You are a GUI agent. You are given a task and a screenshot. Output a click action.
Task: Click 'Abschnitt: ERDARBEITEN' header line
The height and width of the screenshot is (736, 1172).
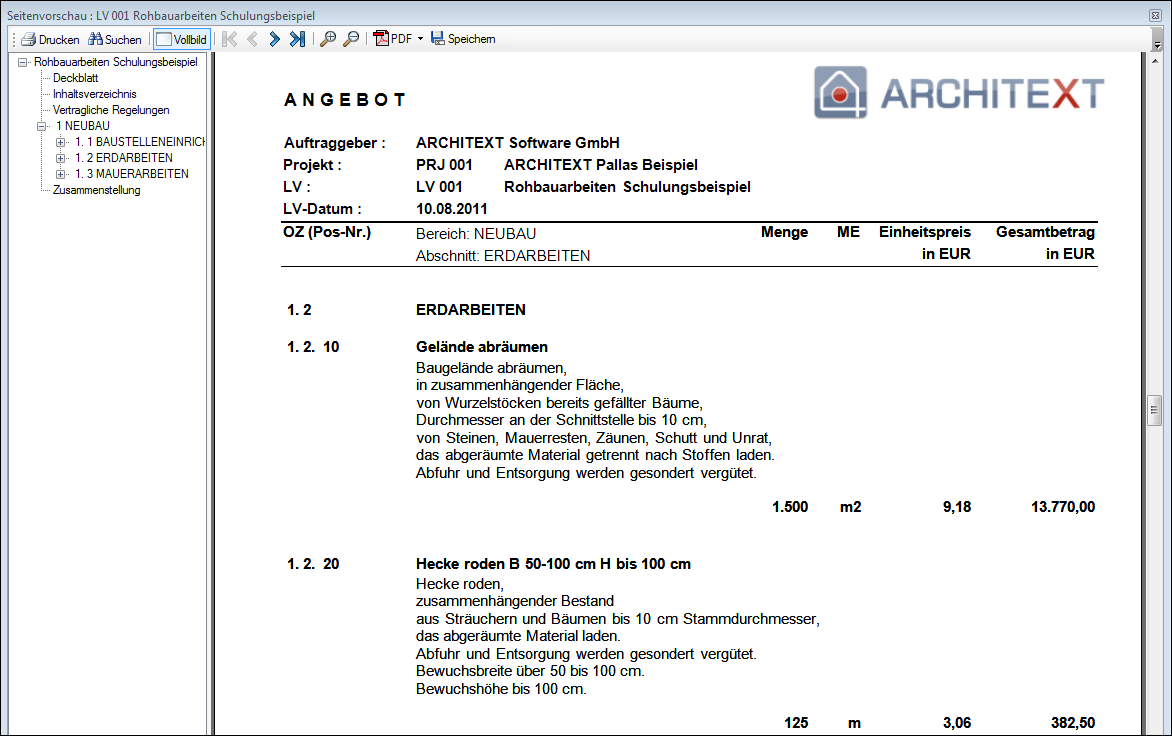(x=503, y=256)
